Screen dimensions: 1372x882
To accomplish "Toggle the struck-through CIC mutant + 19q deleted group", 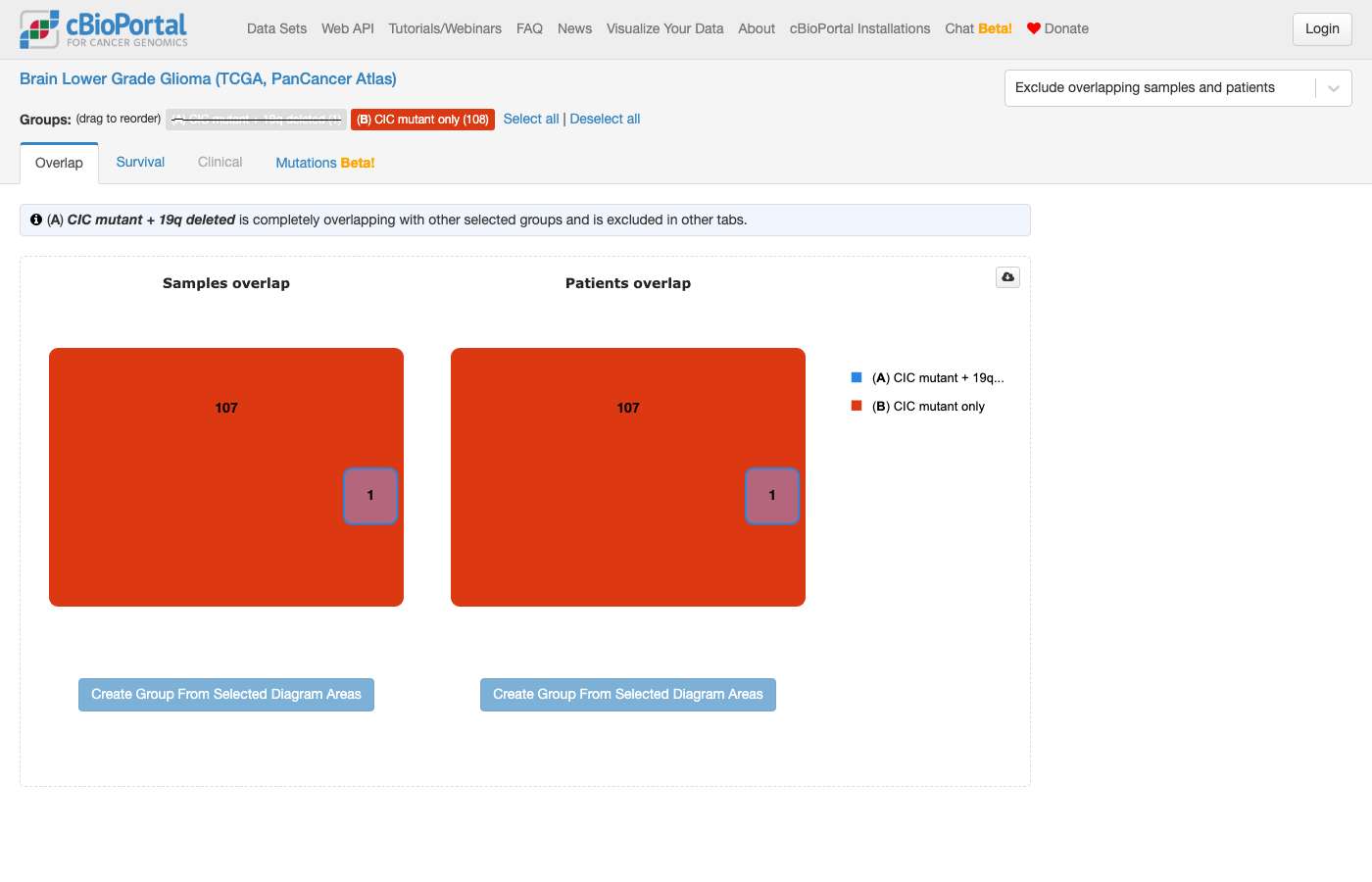I will [256, 120].
